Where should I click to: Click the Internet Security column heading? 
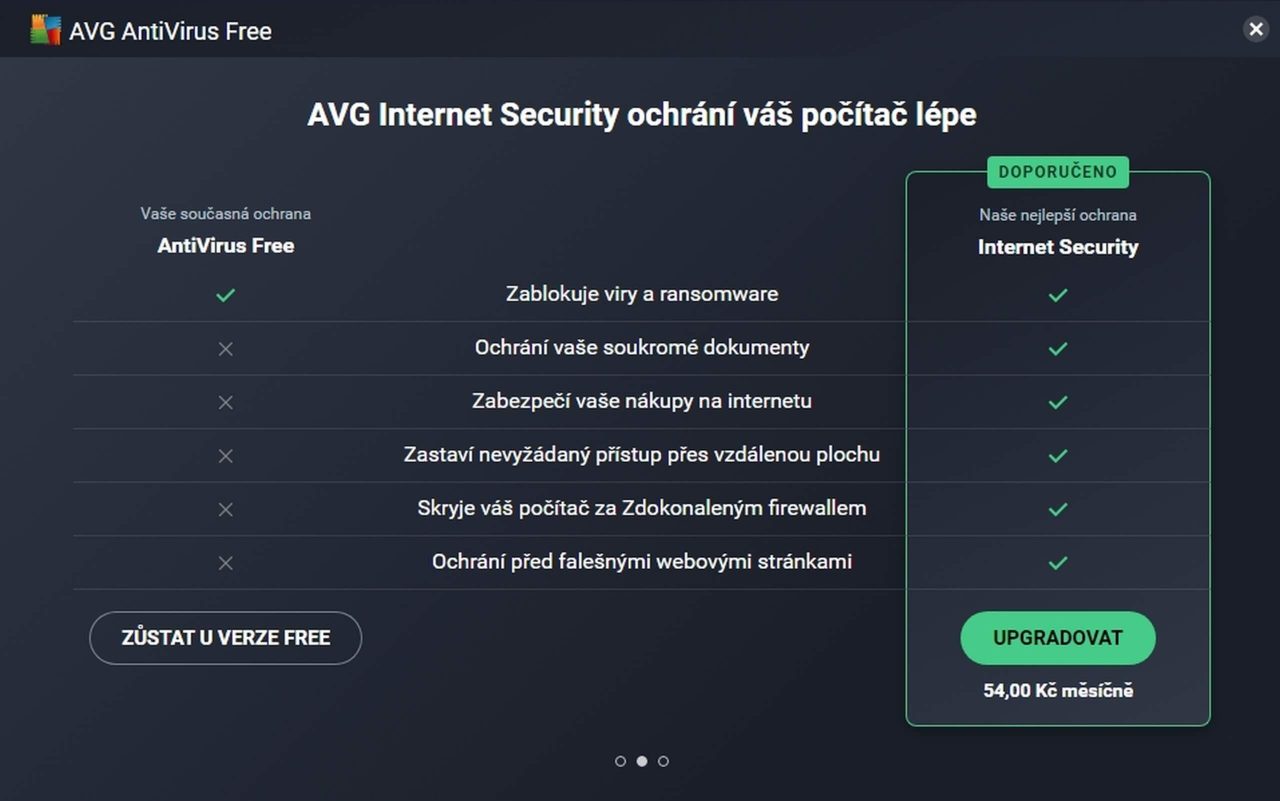click(1058, 247)
